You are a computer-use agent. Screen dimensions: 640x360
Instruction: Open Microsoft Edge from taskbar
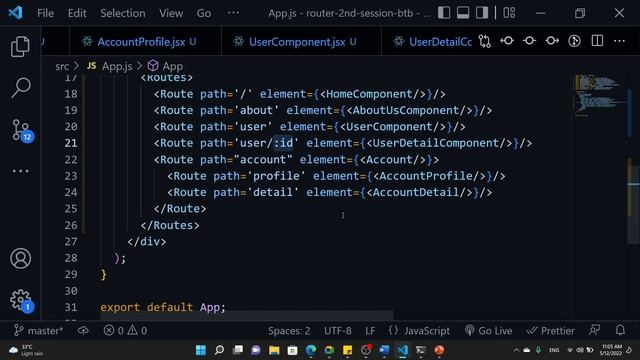tap(311, 350)
